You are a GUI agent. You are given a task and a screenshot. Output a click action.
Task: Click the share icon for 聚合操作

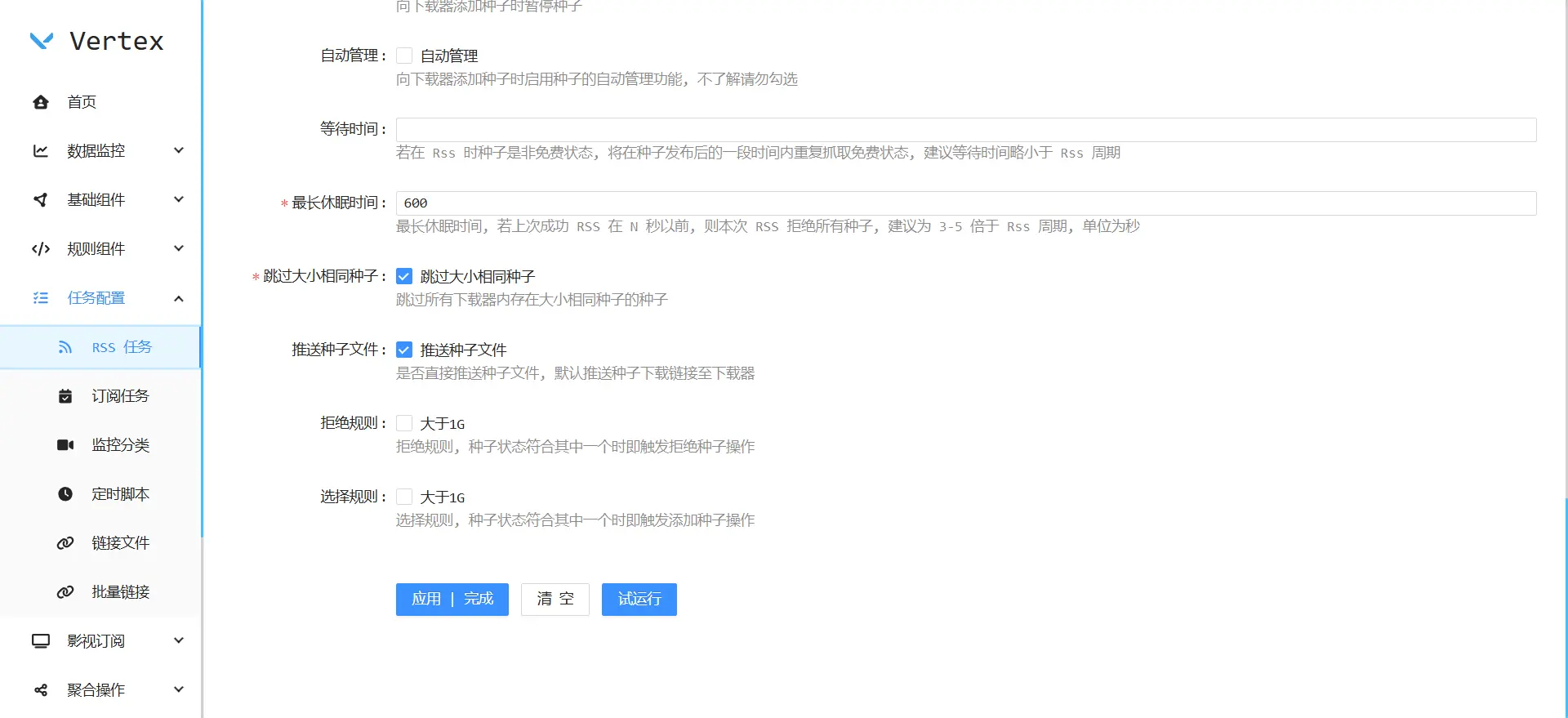point(41,690)
